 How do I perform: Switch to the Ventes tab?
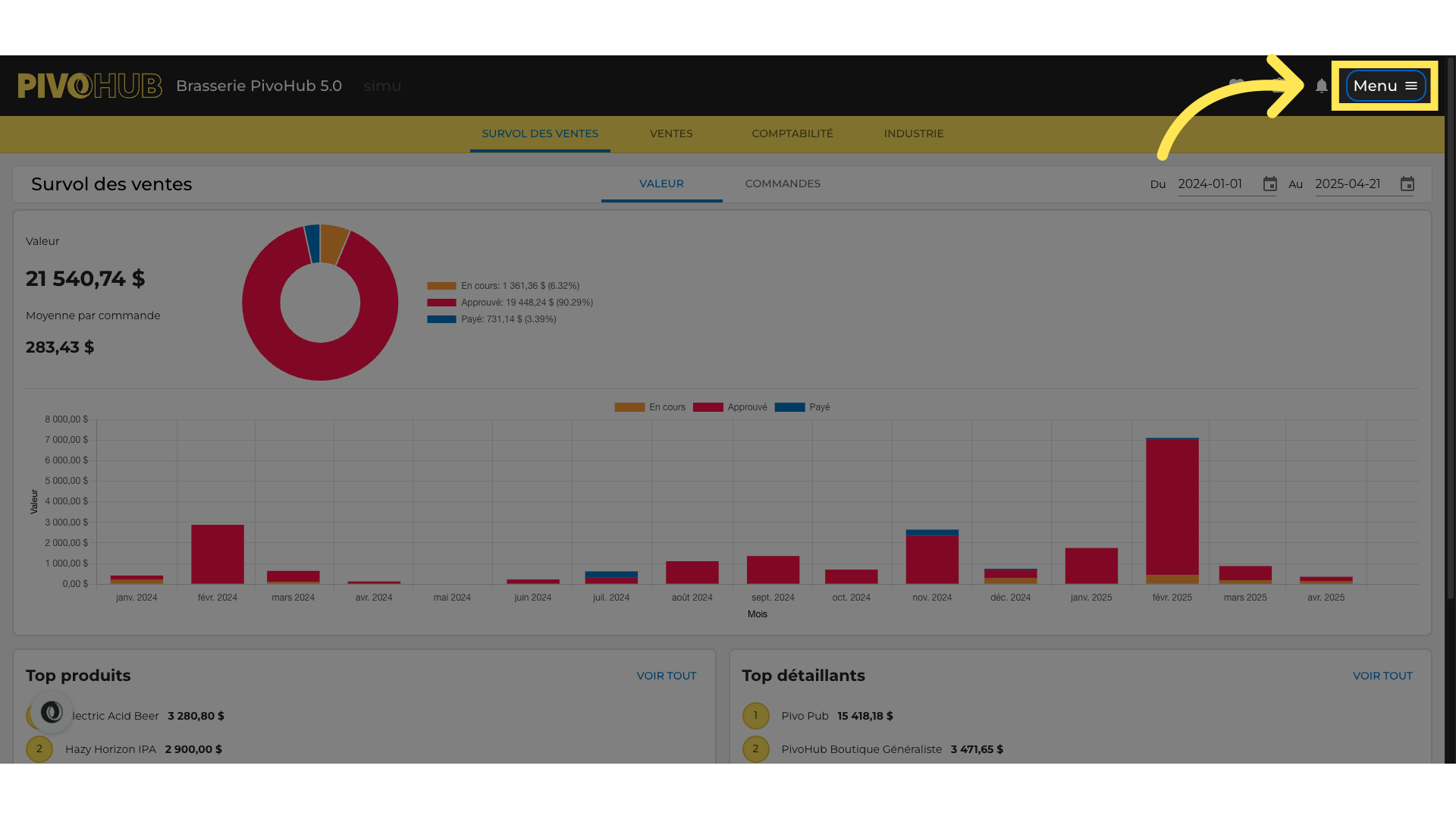tap(671, 133)
